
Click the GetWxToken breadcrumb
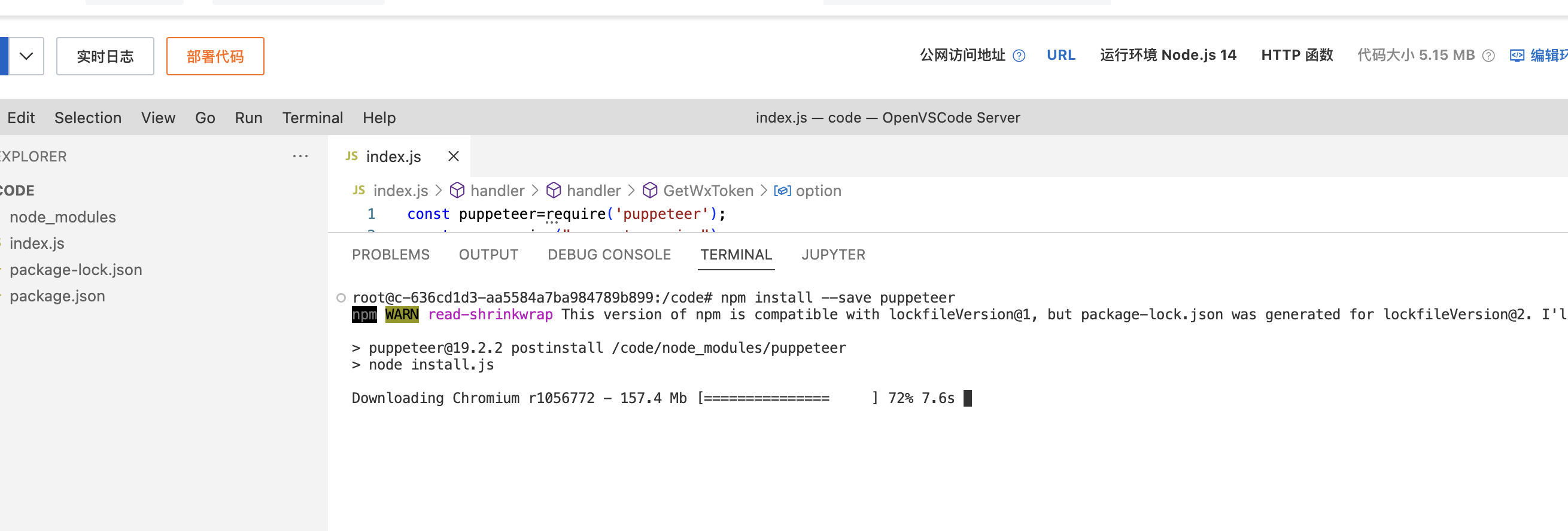click(708, 190)
